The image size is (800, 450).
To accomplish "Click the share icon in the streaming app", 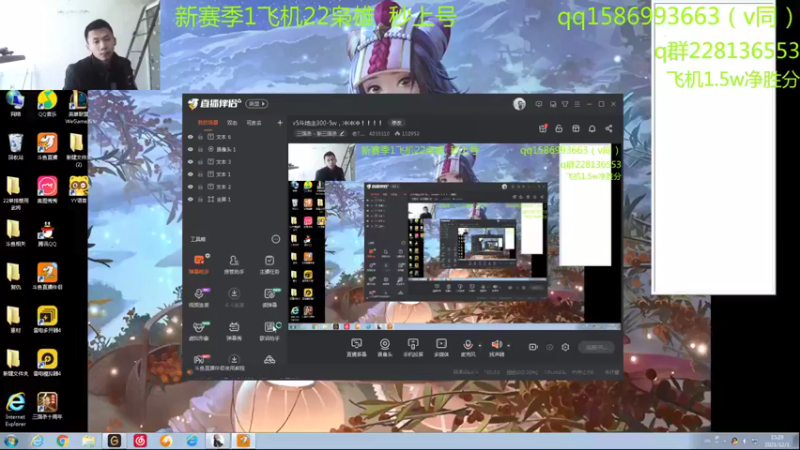I will tap(609, 129).
